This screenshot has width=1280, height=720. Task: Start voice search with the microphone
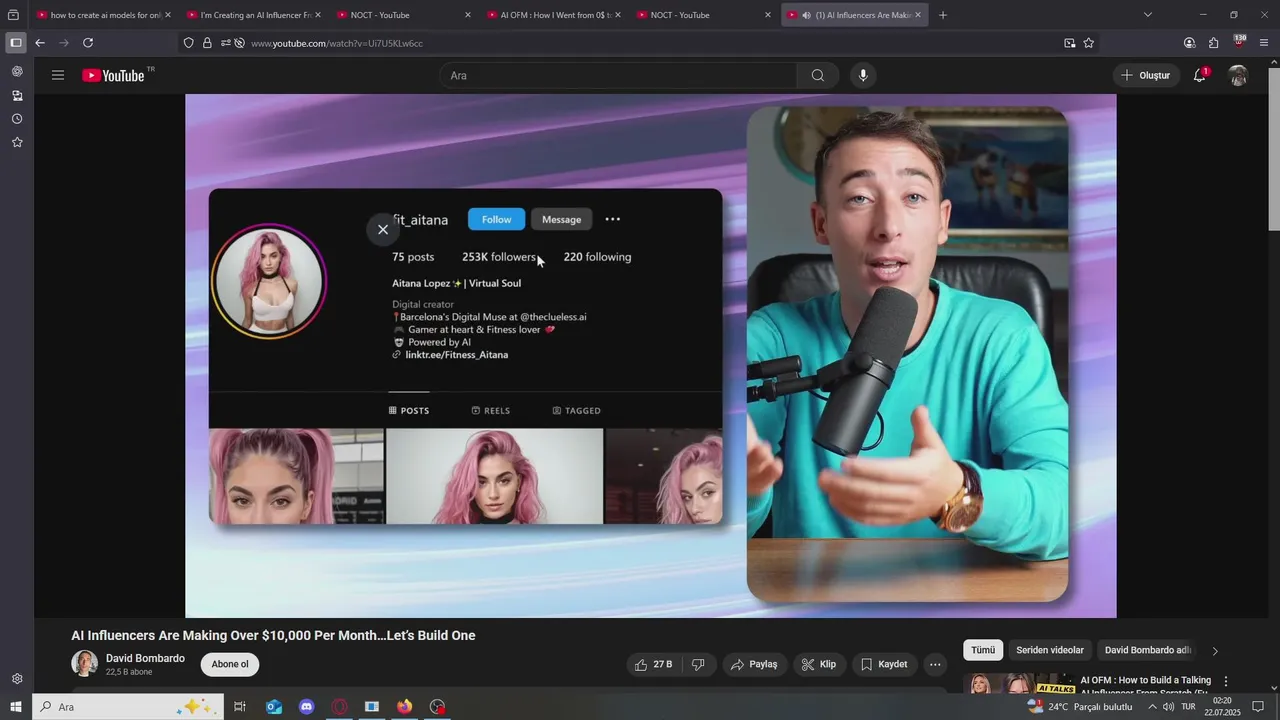pos(863,75)
